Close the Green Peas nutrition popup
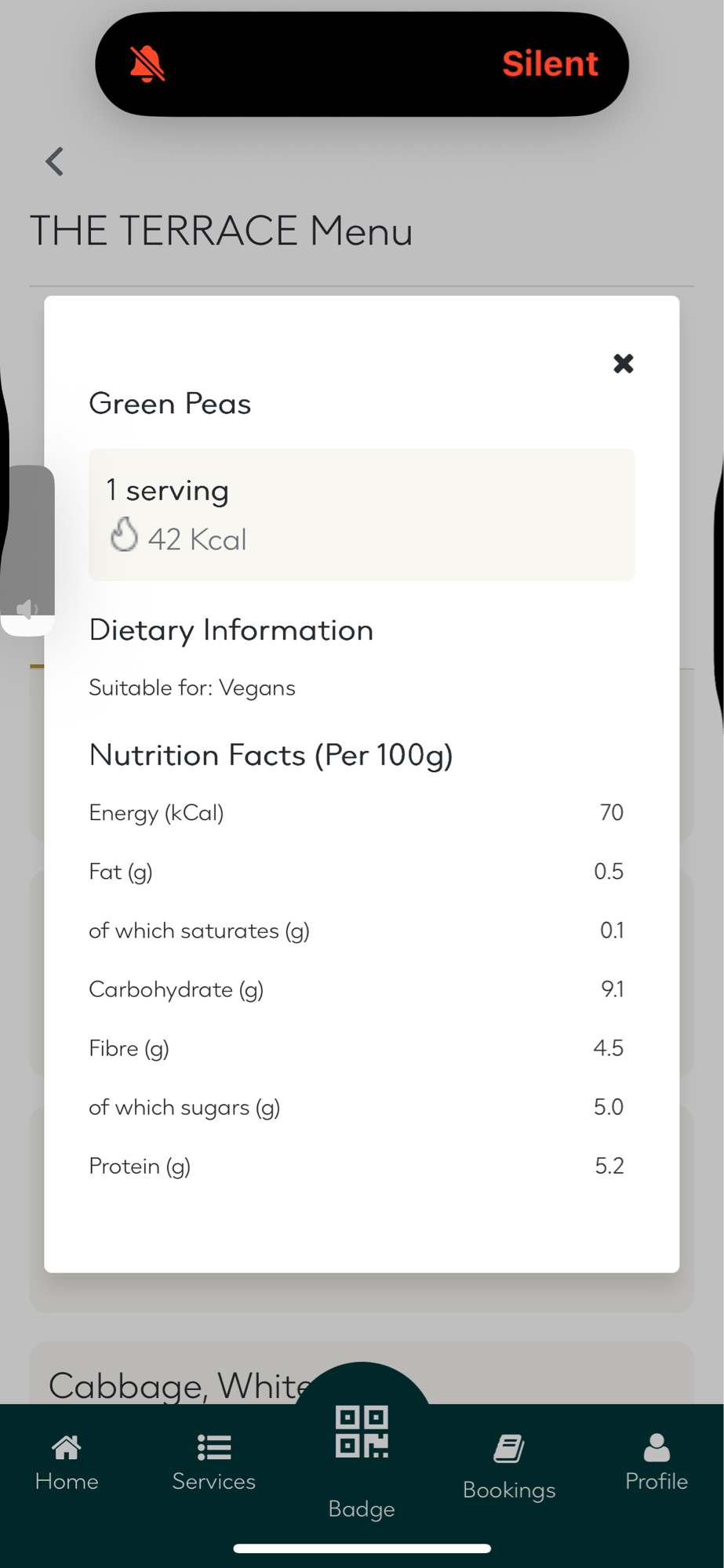Viewport: 724px width, 1568px height. pos(623,363)
